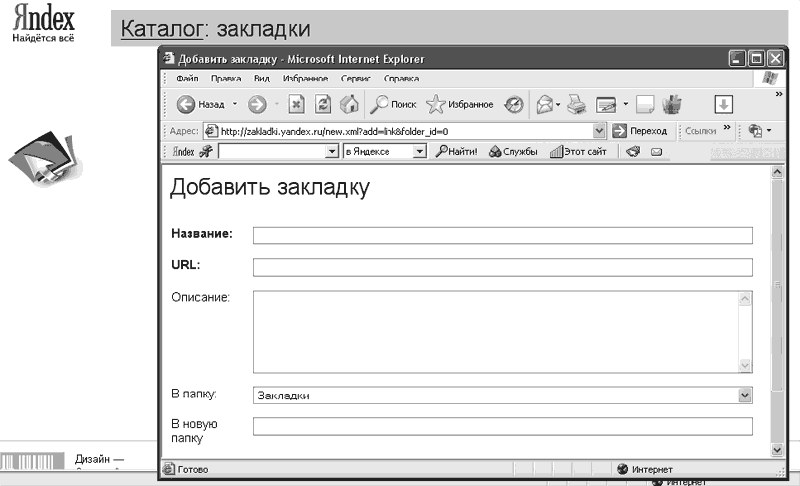Click the history clock icon
The width and height of the screenshot is (800, 486).
tap(514, 105)
